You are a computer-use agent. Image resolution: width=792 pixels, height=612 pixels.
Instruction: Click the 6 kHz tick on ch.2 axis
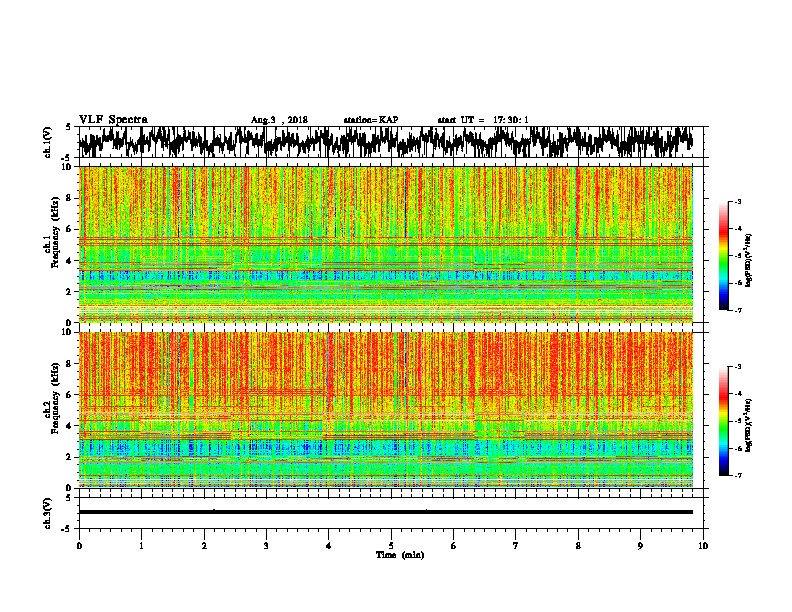pos(69,395)
